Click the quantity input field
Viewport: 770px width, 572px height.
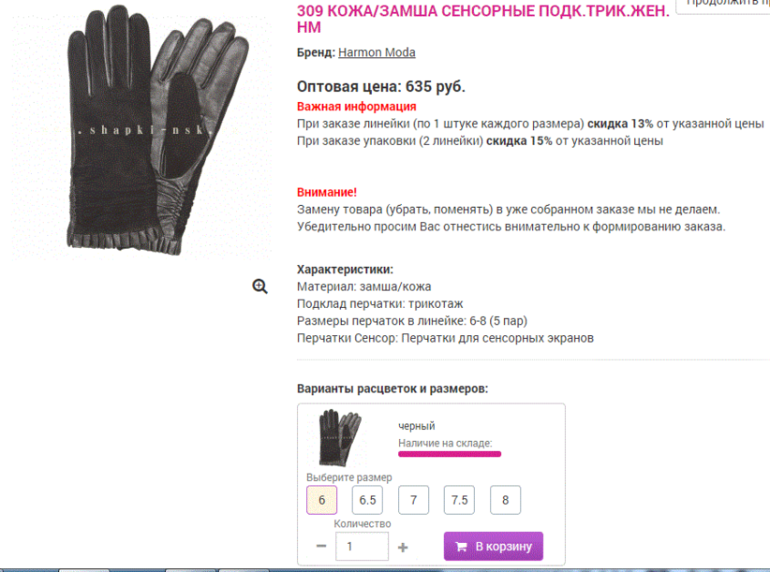click(361, 547)
